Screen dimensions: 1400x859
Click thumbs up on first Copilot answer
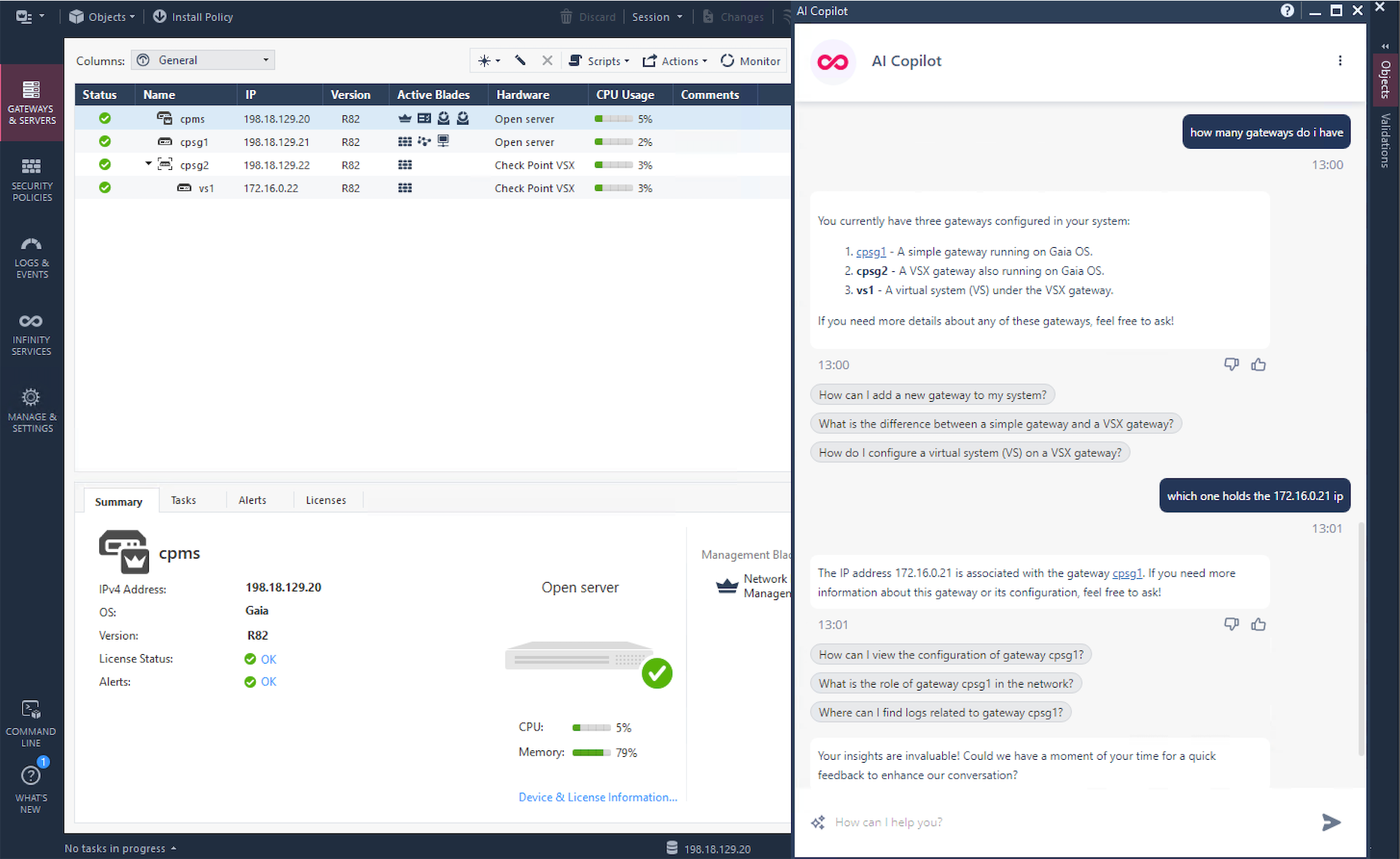click(1258, 365)
